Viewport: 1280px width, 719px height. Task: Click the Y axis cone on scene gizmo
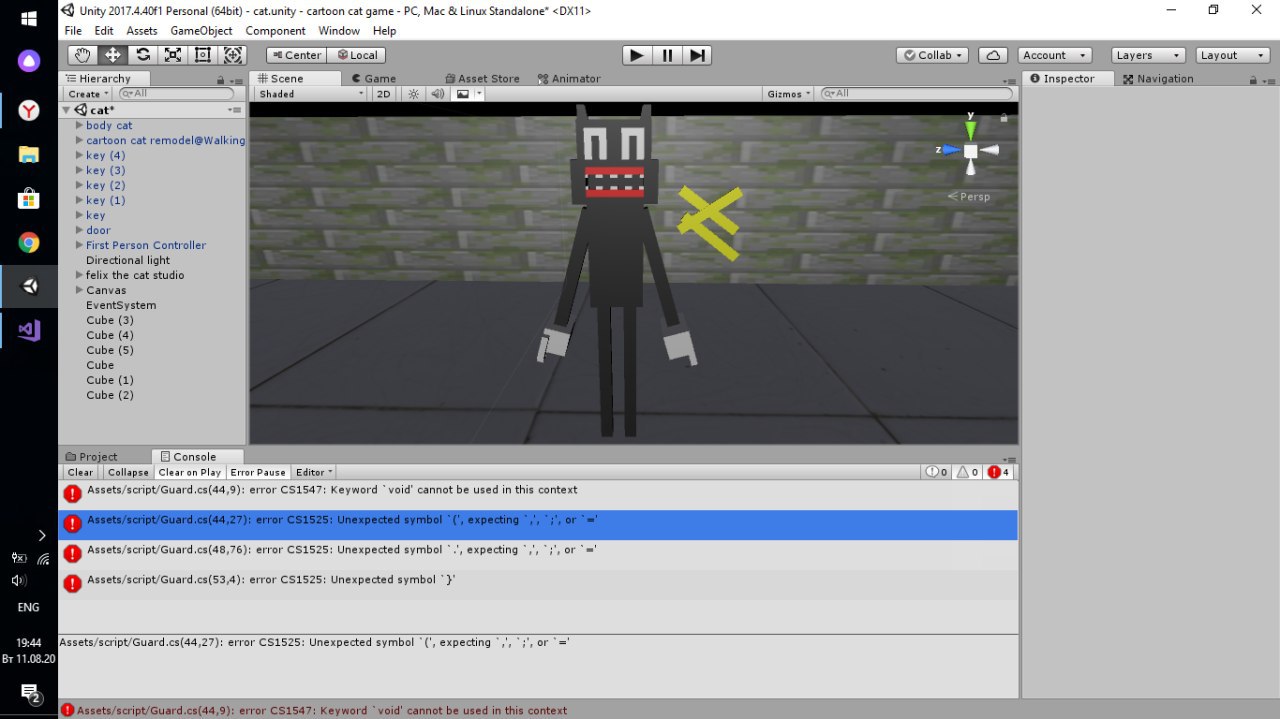(970, 129)
